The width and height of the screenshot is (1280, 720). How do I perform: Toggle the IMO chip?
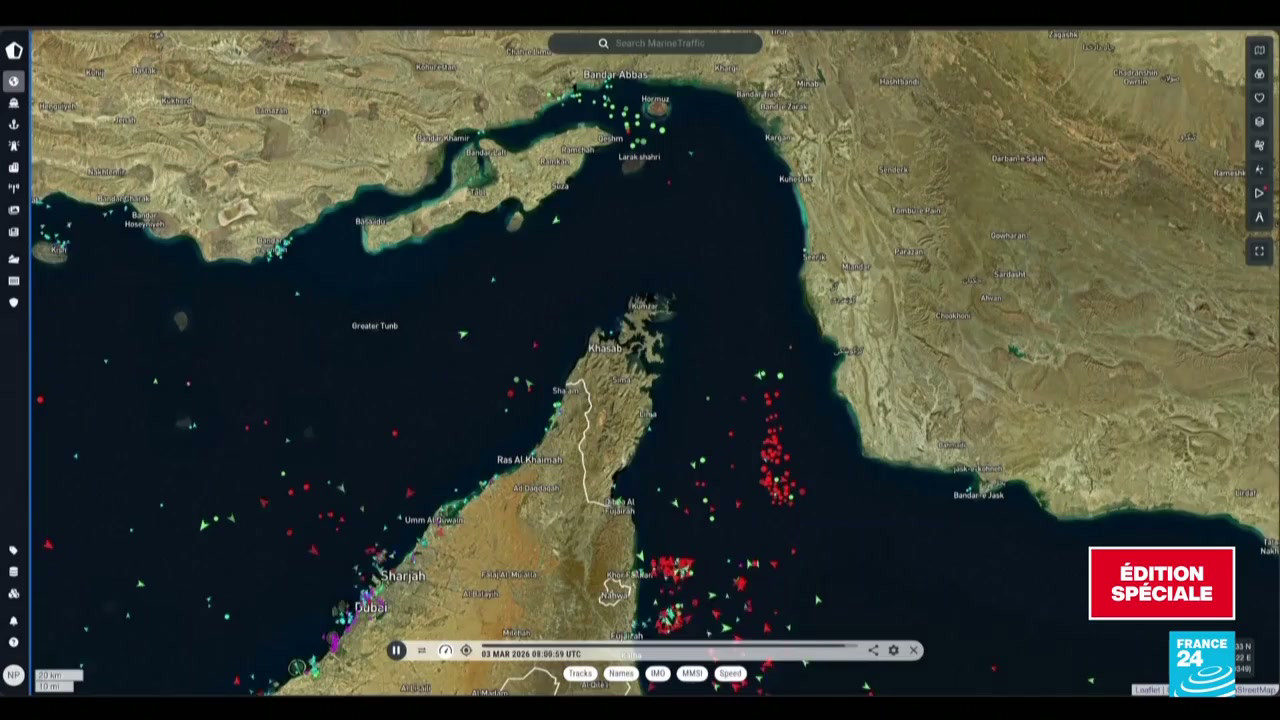click(x=657, y=673)
